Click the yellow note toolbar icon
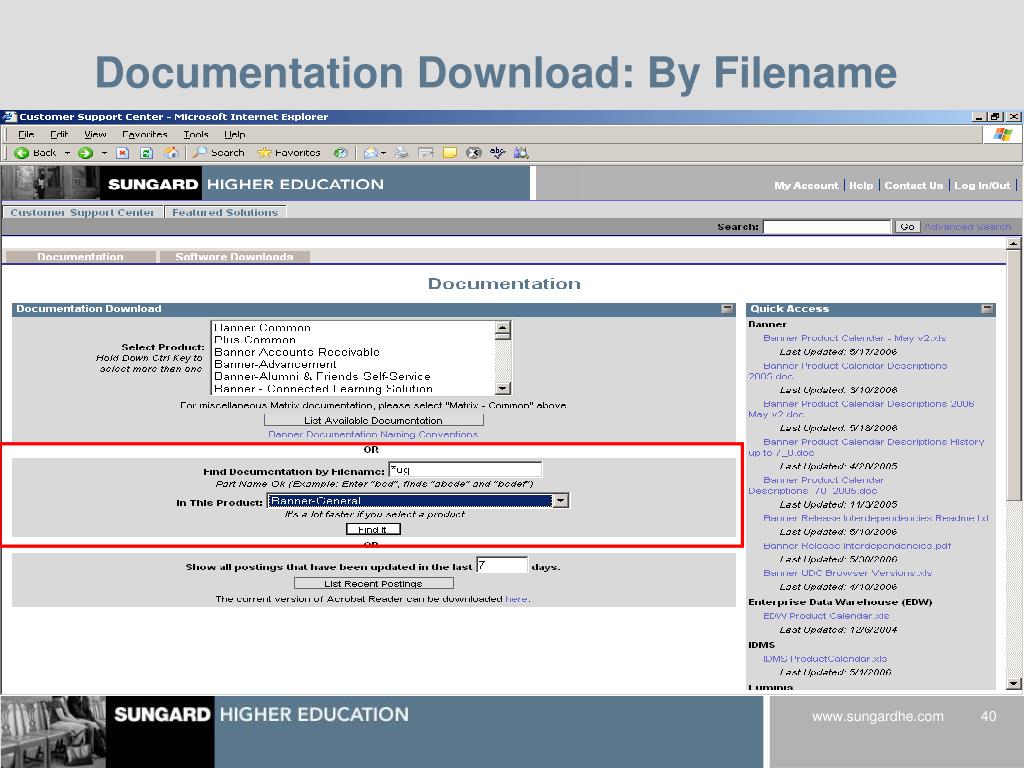1024x768 pixels. pos(450,153)
